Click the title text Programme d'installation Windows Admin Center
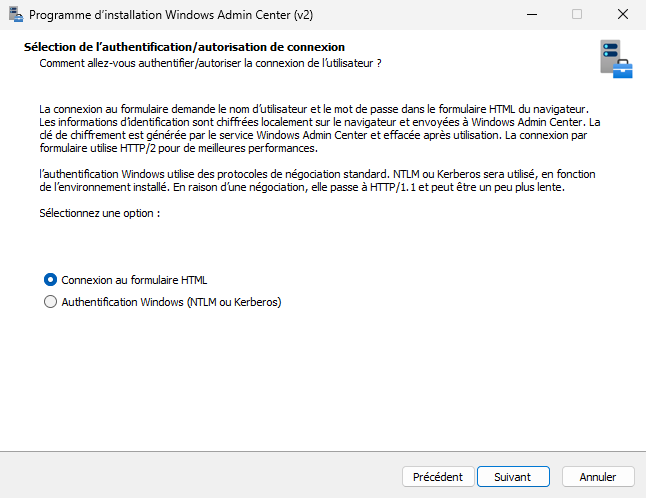Screen dimensions: 646x498 (x=171, y=15)
